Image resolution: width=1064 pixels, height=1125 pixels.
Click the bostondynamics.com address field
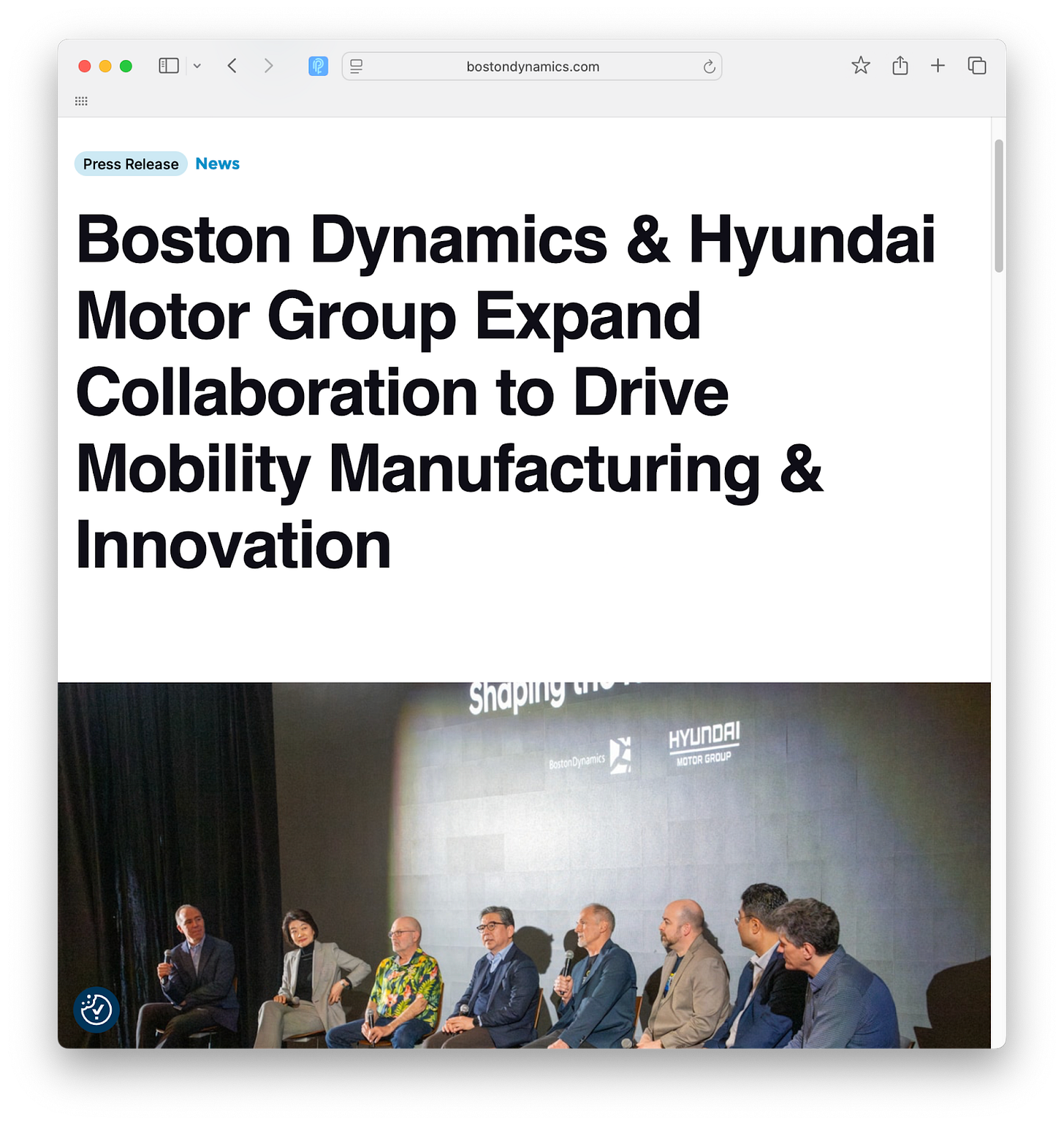click(x=532, y=66)
